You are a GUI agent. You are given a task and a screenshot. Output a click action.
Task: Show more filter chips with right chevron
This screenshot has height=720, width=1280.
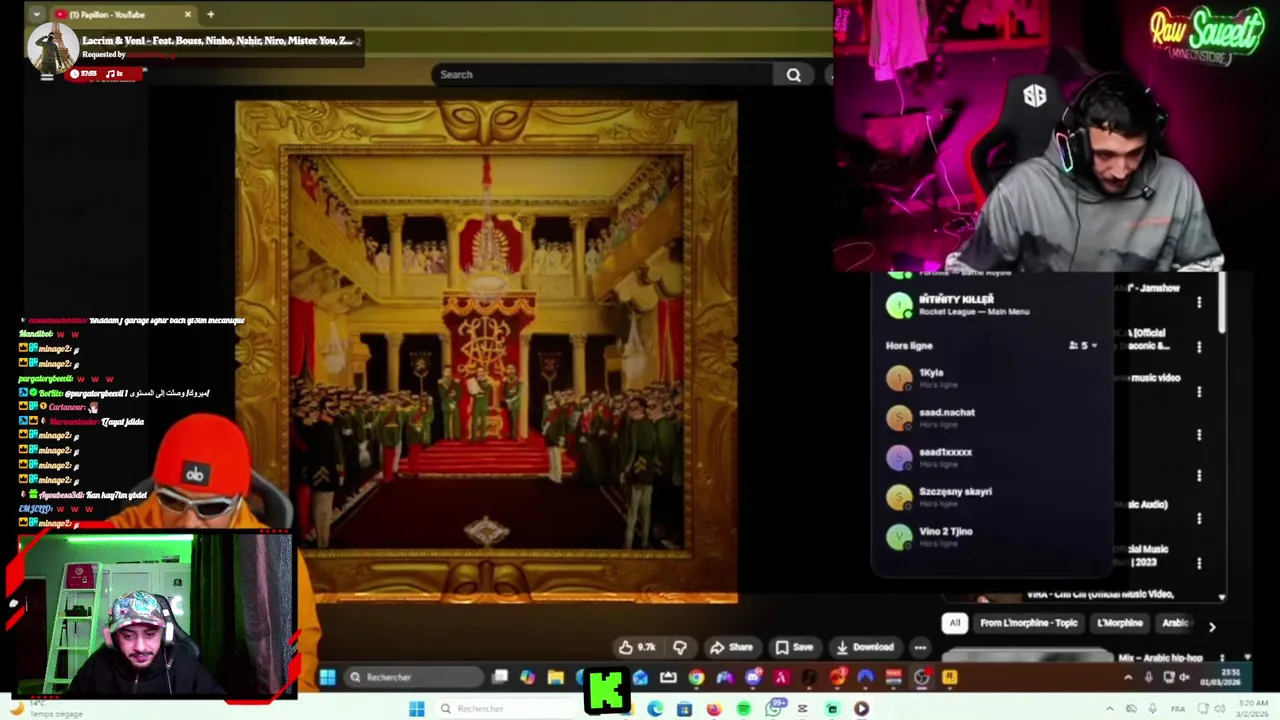1212,627
